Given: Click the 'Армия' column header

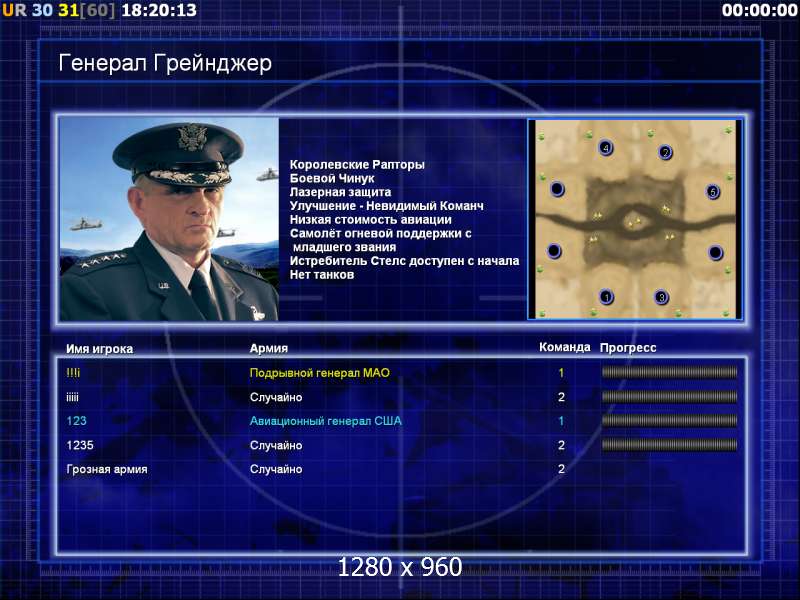Looking at the screenshot, I should point(269,348).
